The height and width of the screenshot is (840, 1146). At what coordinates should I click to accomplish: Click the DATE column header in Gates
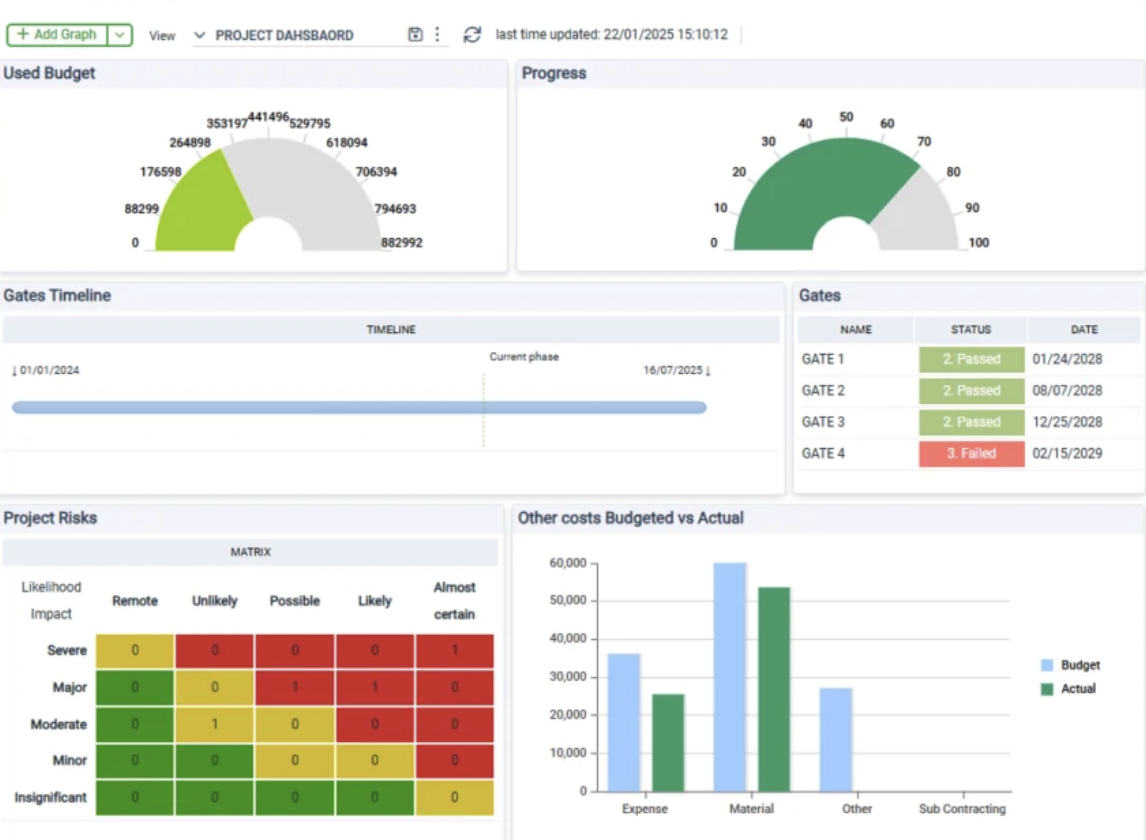tap(1084, 329)
